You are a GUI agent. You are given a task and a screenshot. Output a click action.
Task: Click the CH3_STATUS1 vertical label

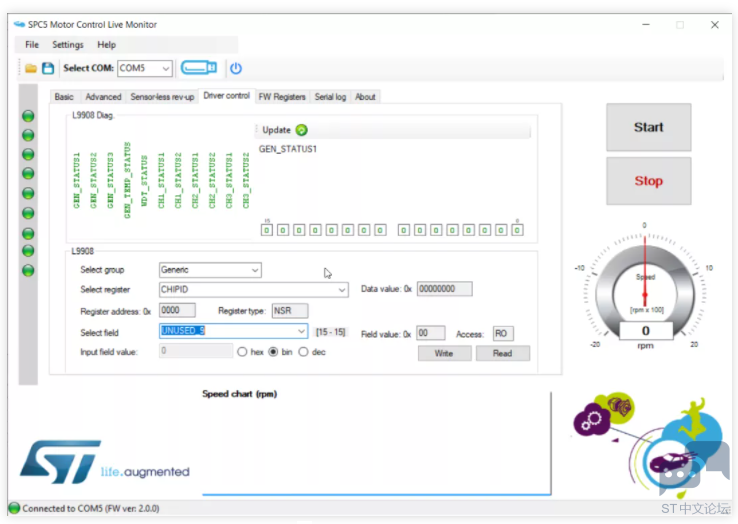(x=229, y=180)
